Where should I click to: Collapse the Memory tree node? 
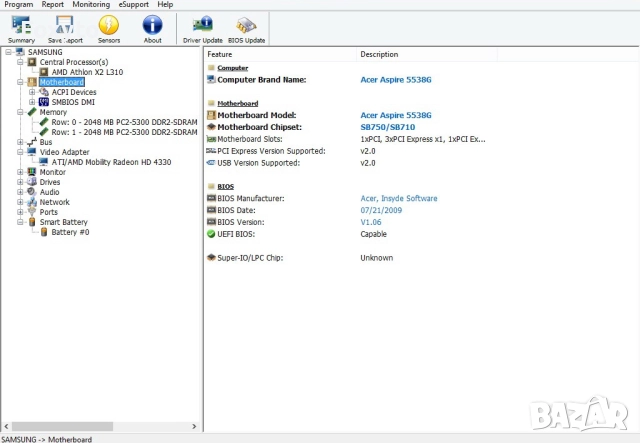pyautogui.click(x=20, y=112)
